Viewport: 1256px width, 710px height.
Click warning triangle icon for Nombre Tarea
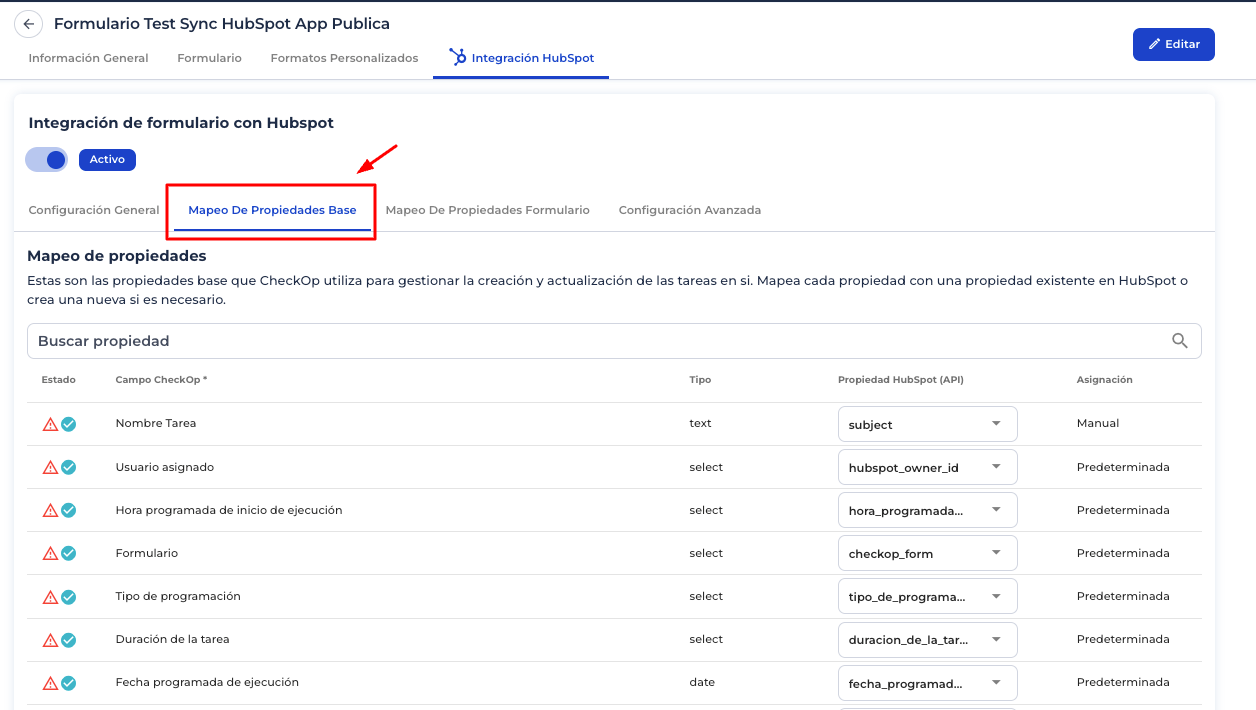point(50,424)
